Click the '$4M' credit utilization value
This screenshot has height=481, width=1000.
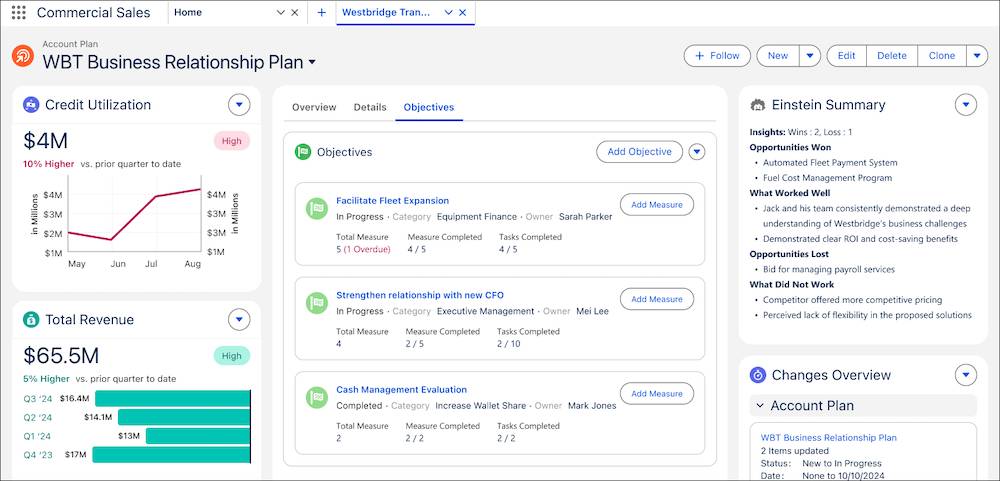45,141
